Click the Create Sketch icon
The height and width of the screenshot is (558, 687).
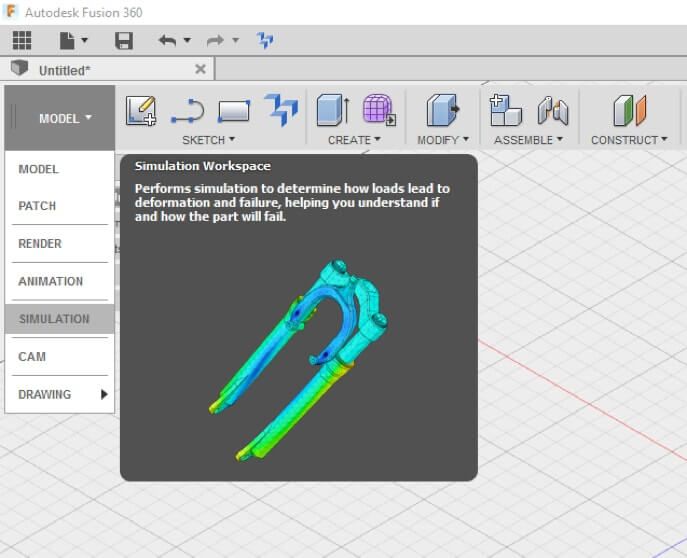tap(141, 110)
